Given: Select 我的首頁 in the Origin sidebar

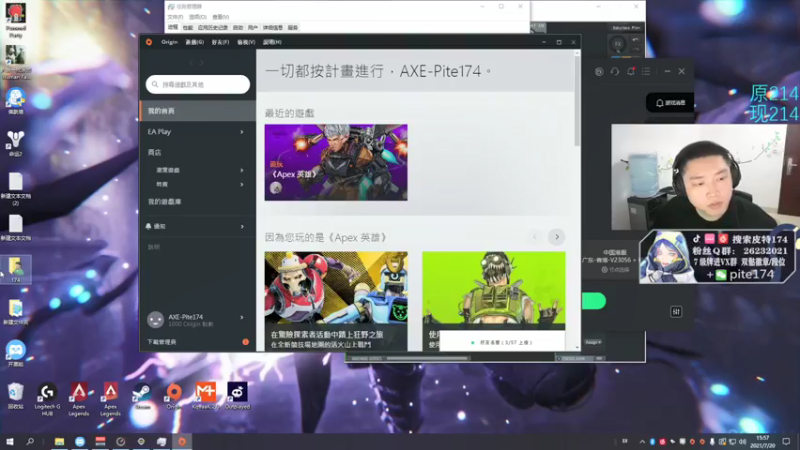Looking at the screenshot, I should [198, 111].
